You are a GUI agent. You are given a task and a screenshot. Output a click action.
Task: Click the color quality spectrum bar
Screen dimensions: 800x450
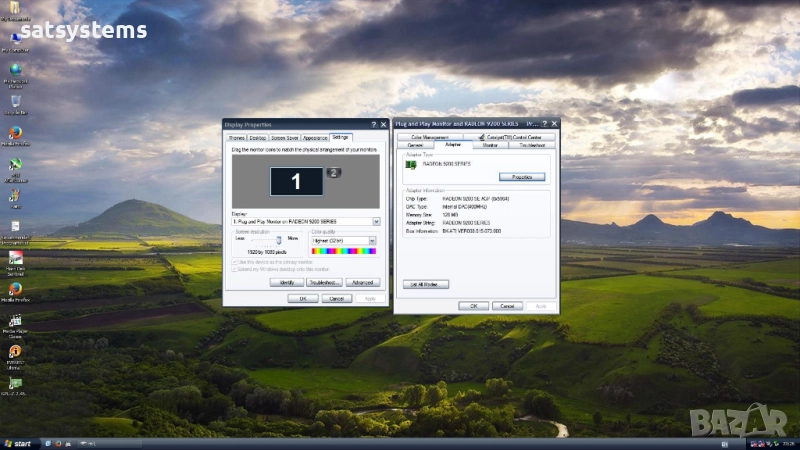pos(343,251)
